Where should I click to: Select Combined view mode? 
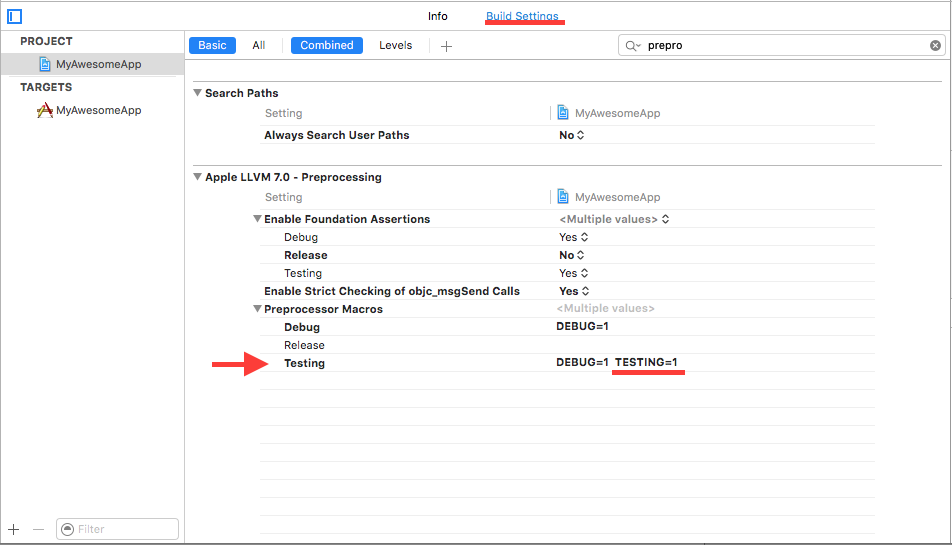tap(327, 46)
